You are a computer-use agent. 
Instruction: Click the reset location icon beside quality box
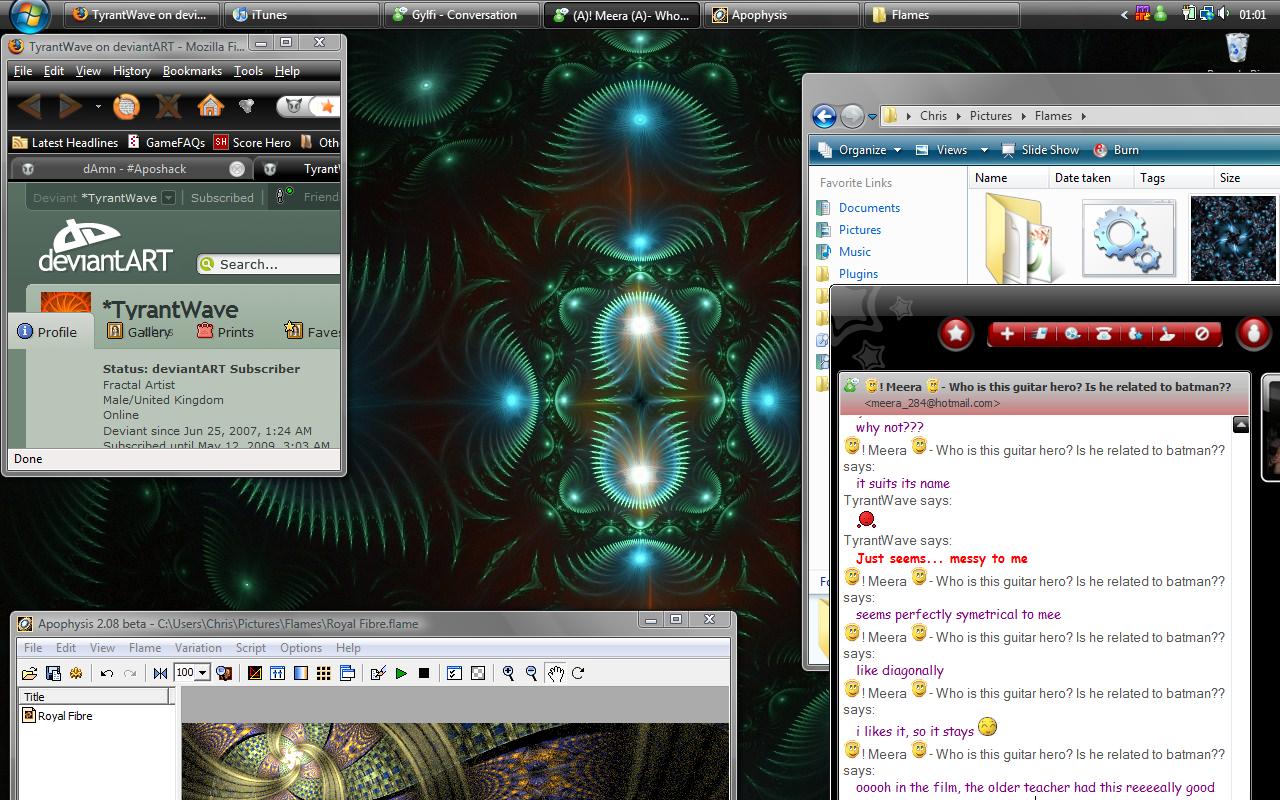coord(160,674)
